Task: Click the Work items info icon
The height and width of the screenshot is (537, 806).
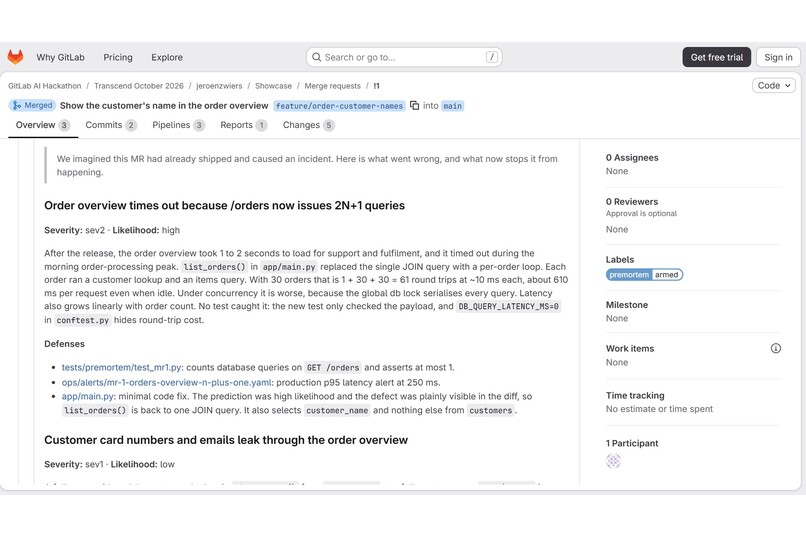Action: (776, 348)
